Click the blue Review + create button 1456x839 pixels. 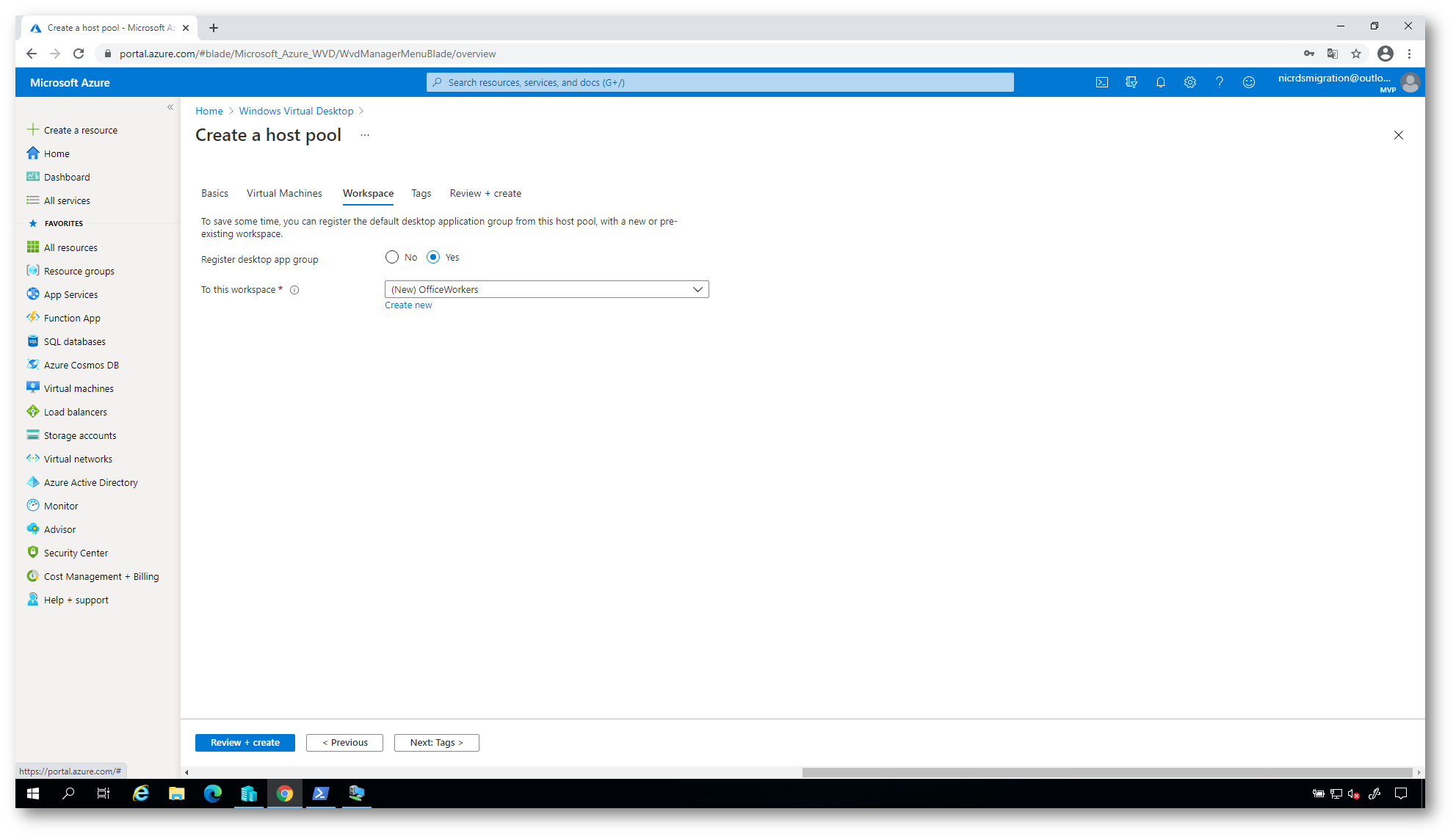[245, 742]
